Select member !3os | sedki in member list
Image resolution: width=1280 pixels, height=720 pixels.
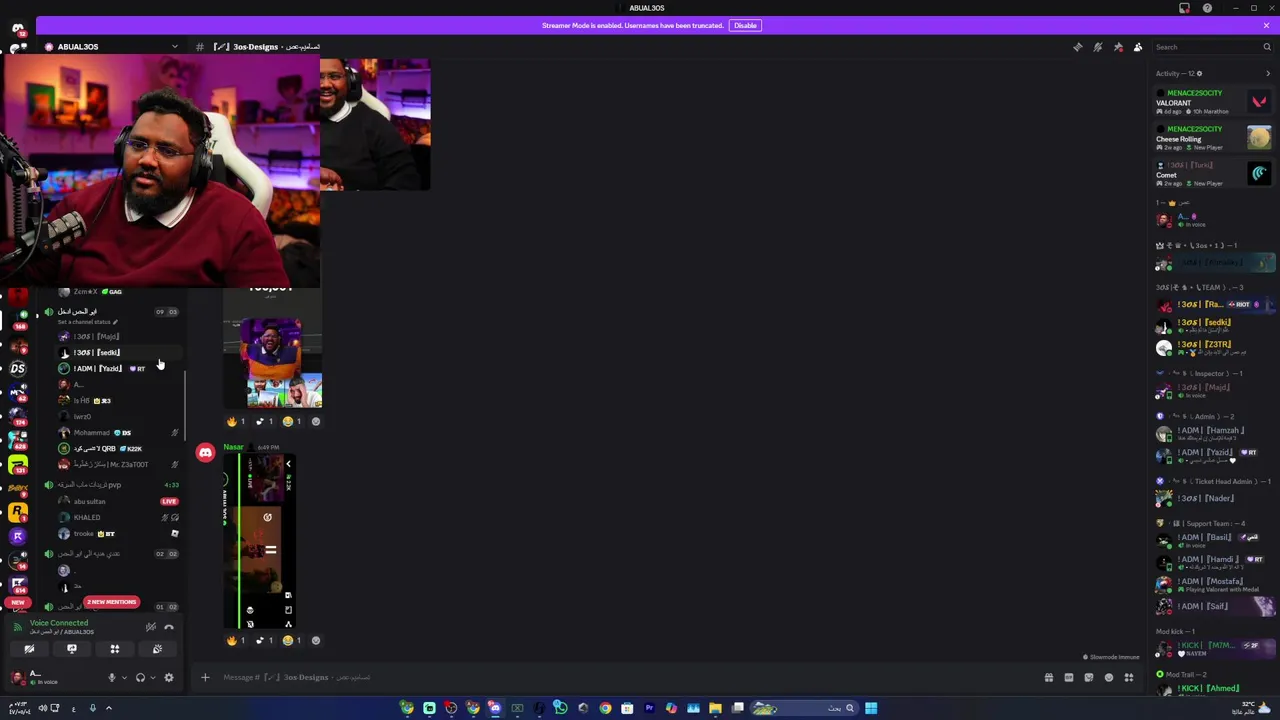pyautogui.click(x=1213, y=326)
